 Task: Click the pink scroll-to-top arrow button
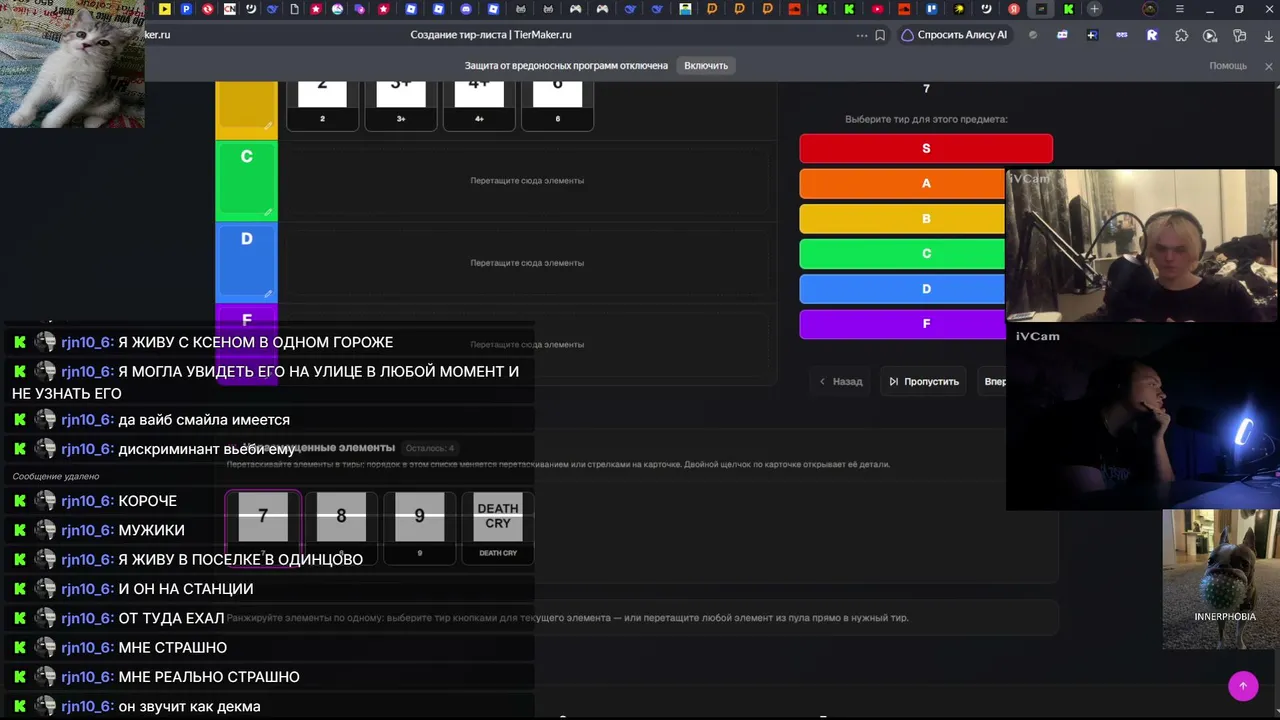(x=1243, y=686)
